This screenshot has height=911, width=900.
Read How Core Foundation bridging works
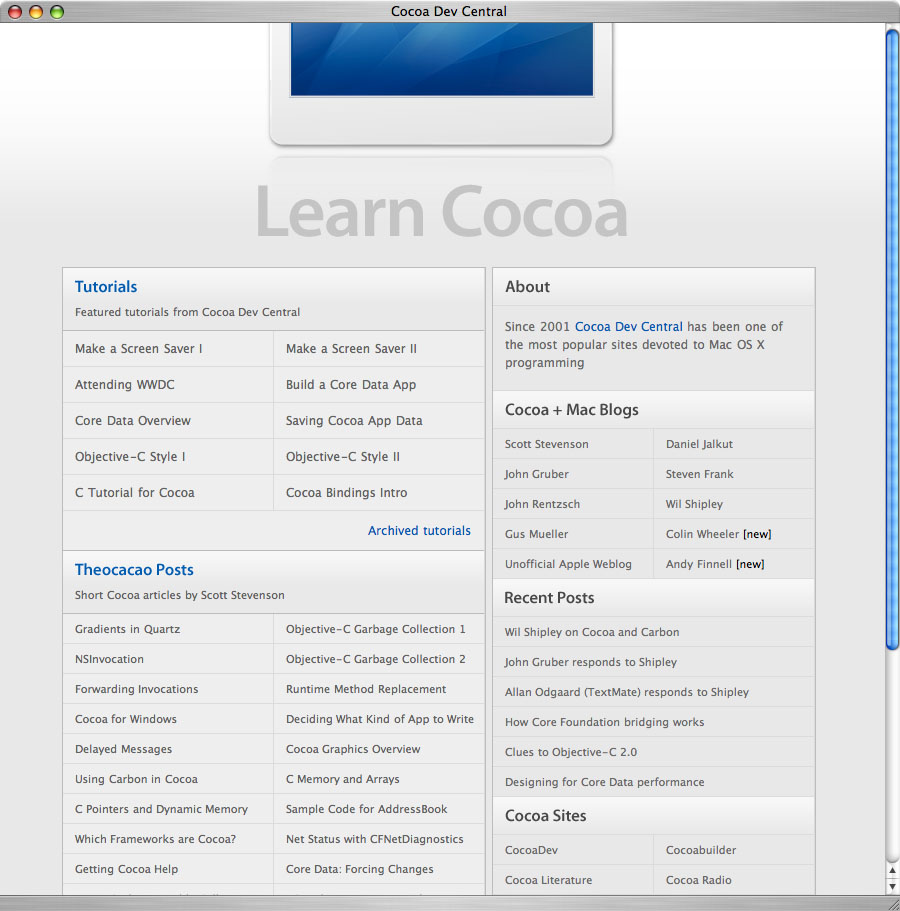coord(604,722)
